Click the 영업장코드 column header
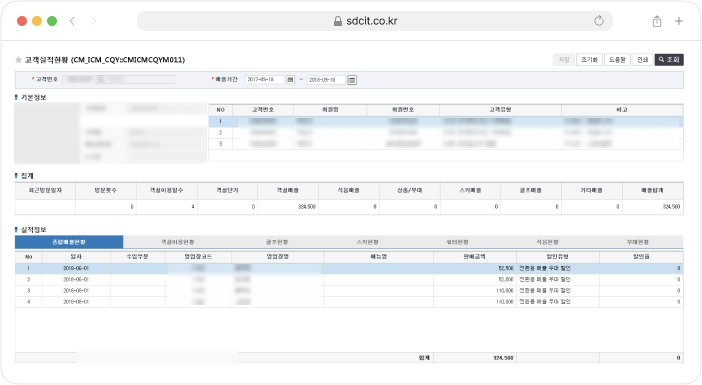This screenshot has height=385, width=702. tap(198, 257)
